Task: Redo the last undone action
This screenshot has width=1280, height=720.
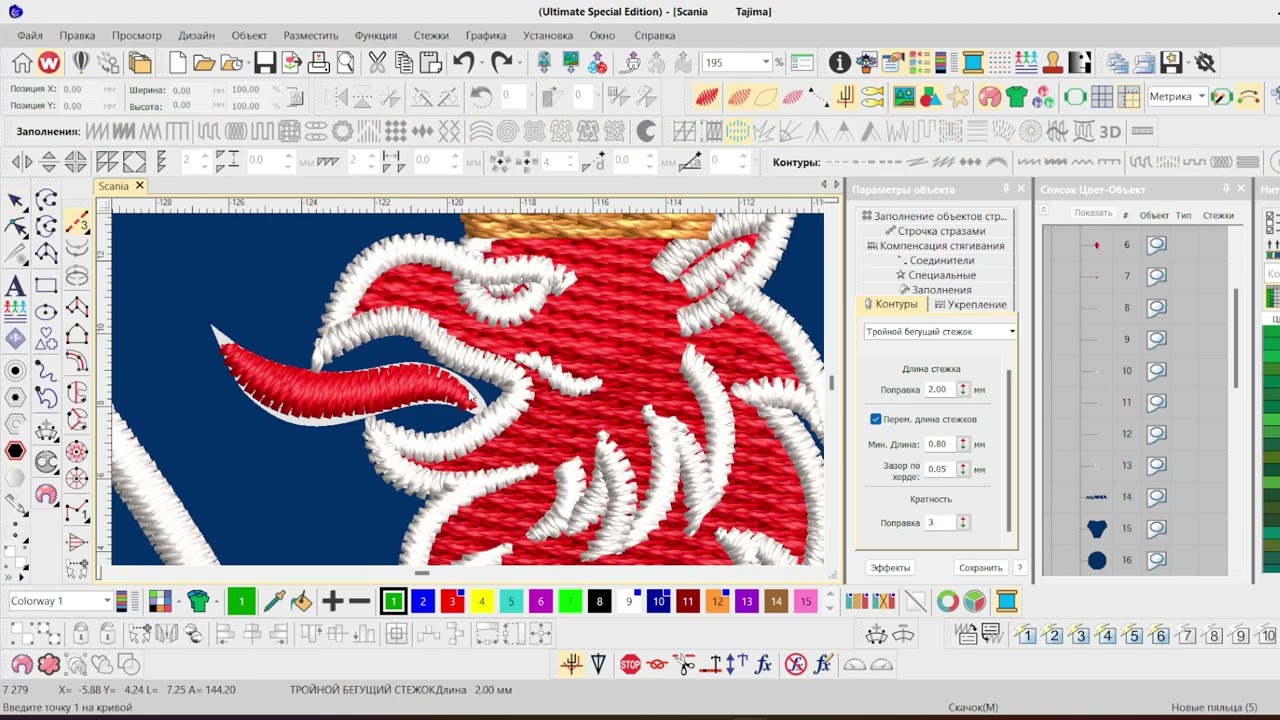Action: coord(500,63)
